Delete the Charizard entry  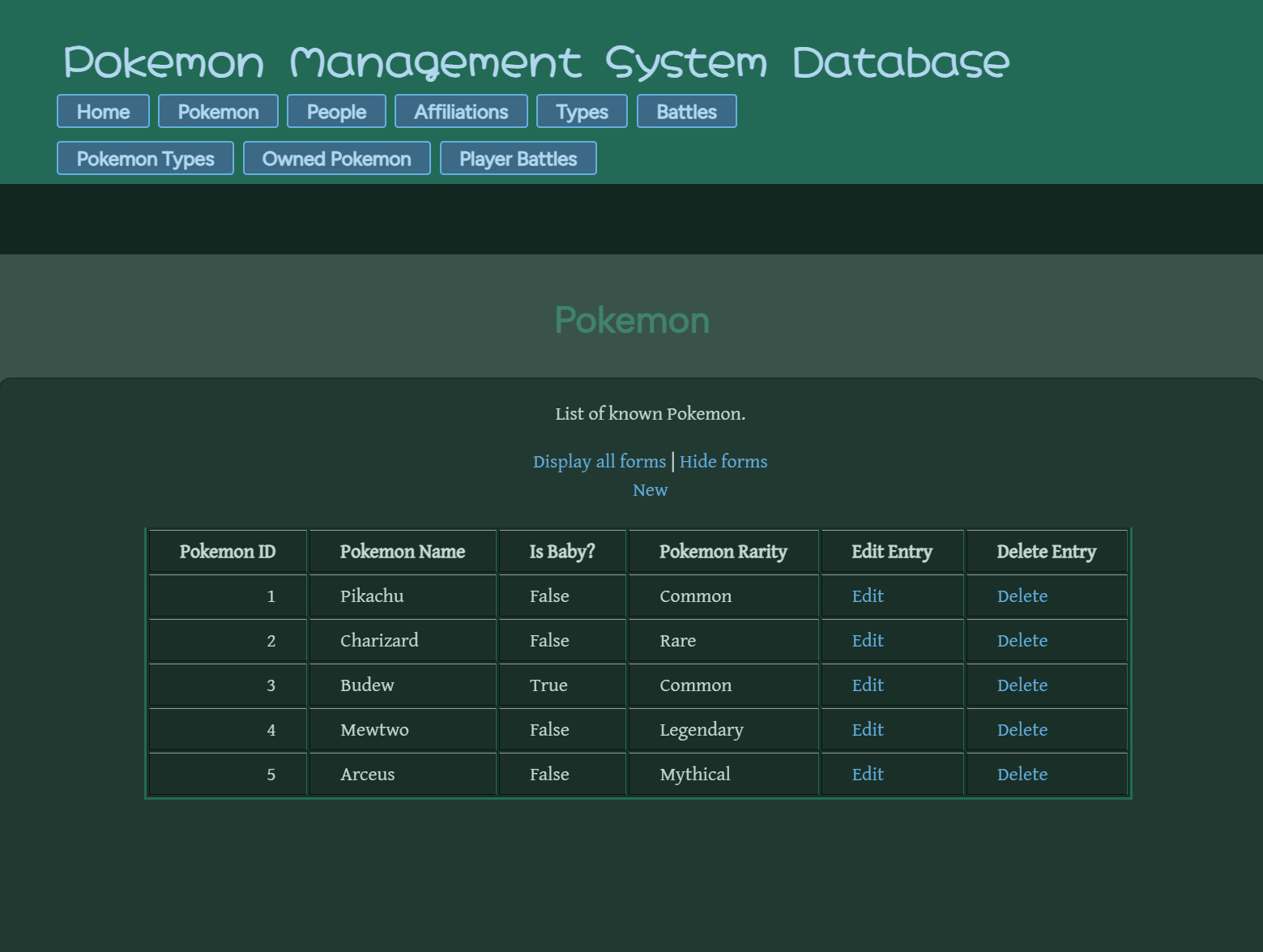[x=1022, y=641]
